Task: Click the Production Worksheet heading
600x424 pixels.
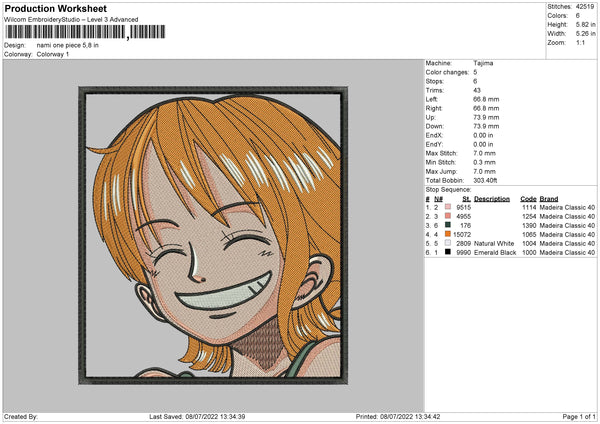Action: pyautogui.click(x=55, y=8)
